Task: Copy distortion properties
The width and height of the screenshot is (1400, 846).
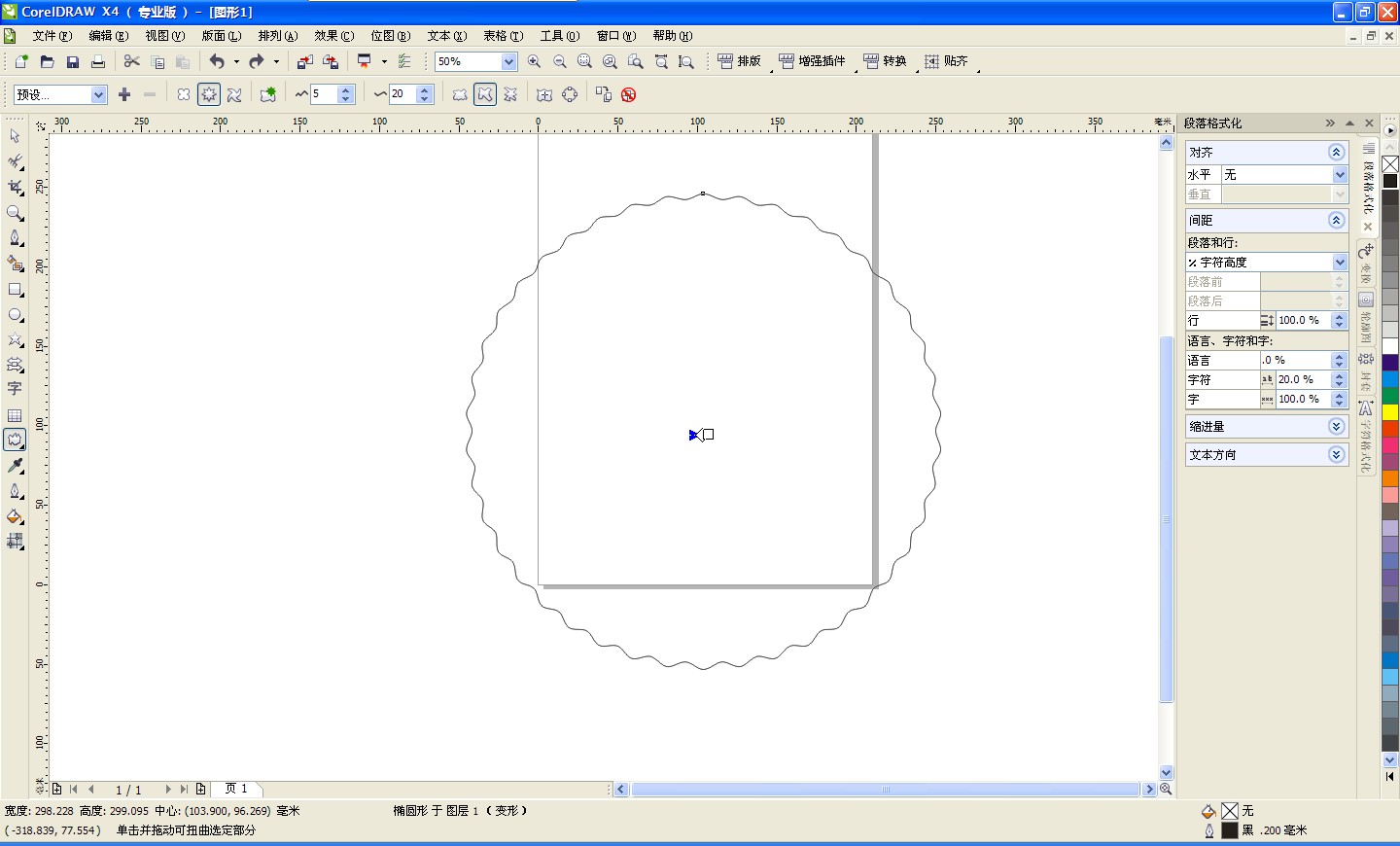Action: point(603,94)
